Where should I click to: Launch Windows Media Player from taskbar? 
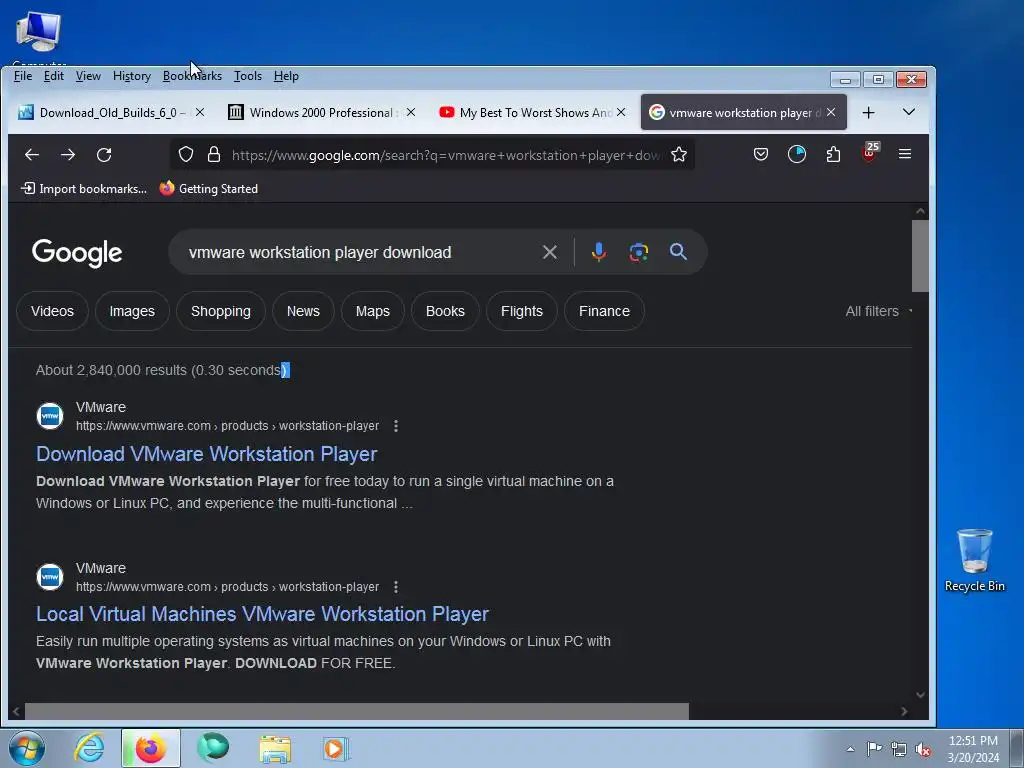click(x=336, y=748)
